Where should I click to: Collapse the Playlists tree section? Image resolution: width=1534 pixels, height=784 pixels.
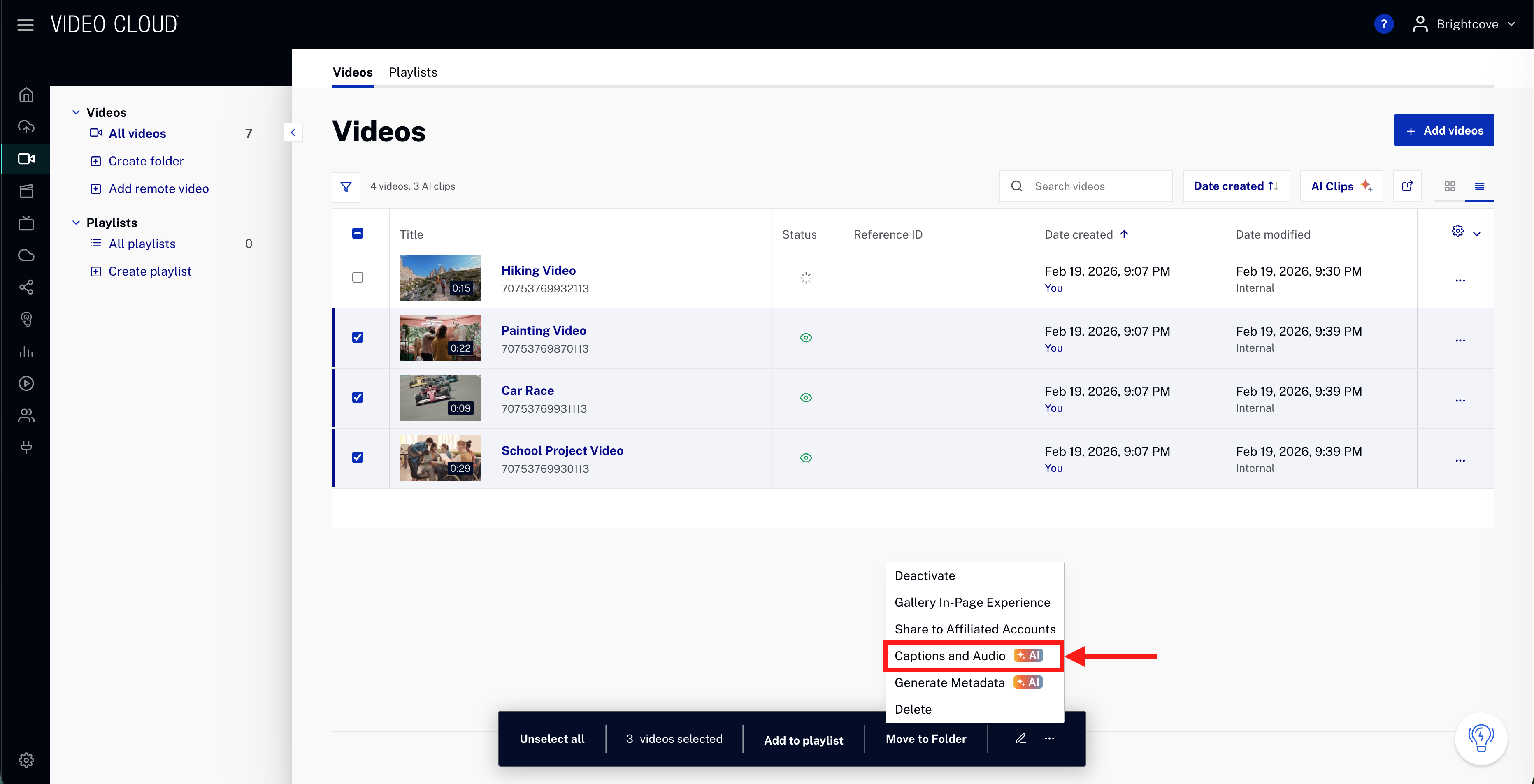pos(76,223)
